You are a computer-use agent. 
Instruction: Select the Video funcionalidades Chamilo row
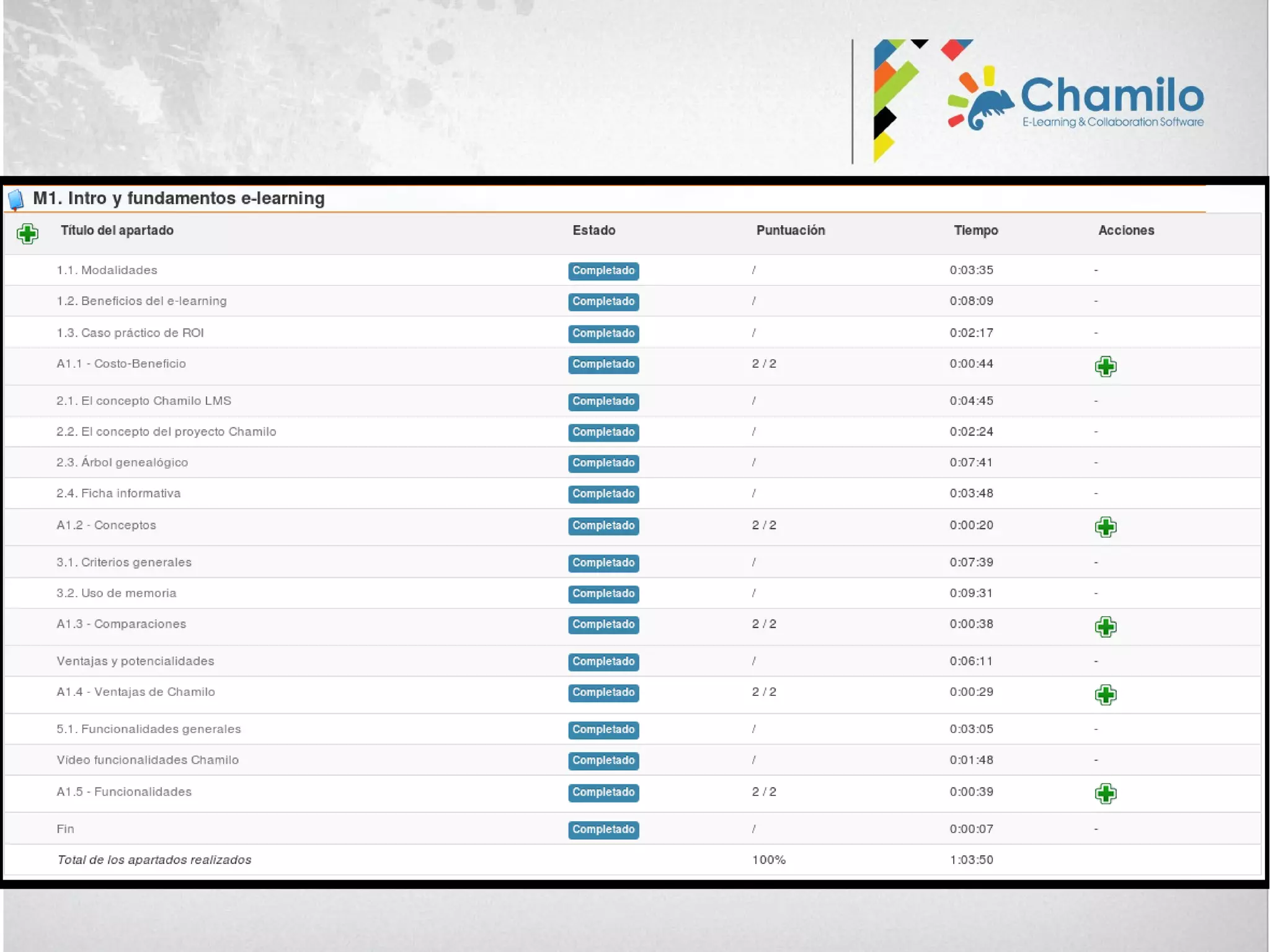[x=148, y=760]
